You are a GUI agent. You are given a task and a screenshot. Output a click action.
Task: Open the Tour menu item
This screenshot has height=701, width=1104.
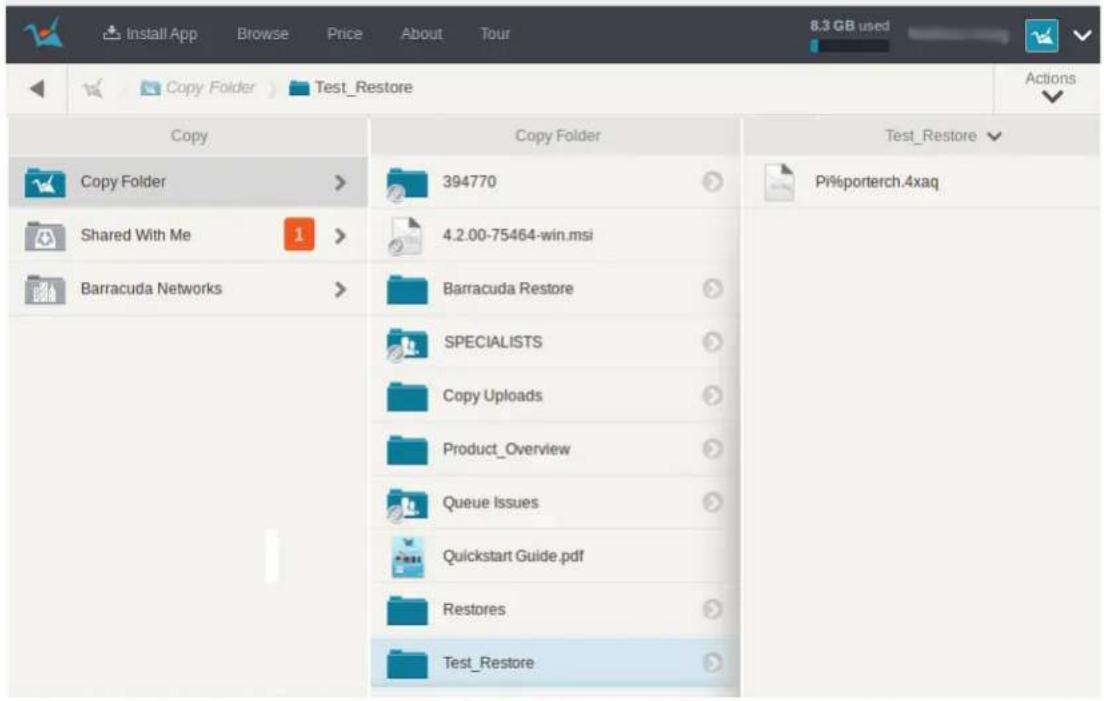[x=494, y=34]
